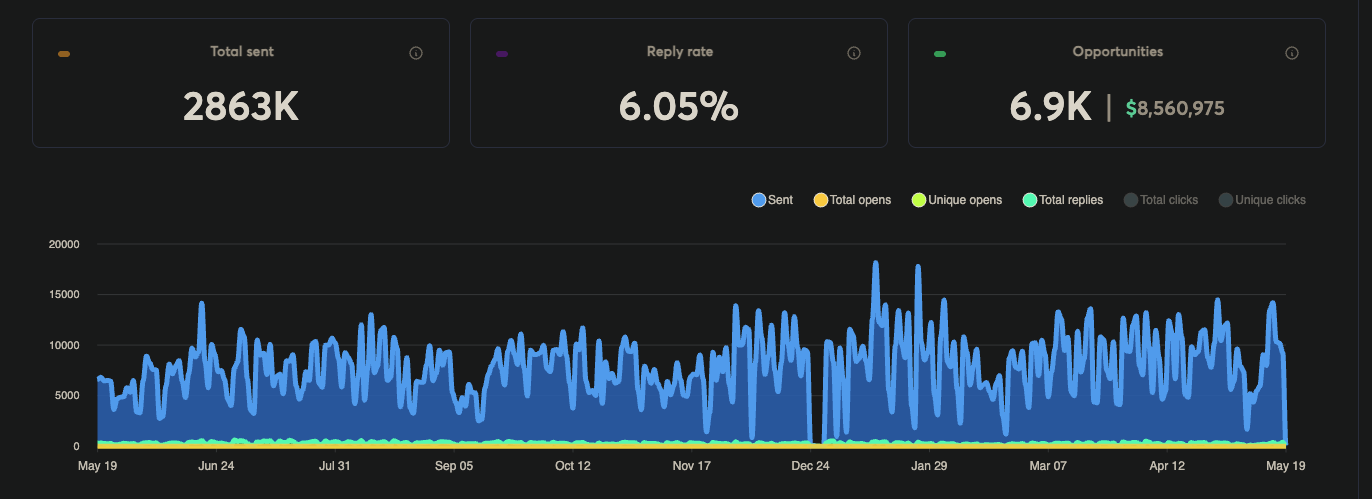The image size is (1372, 499).
Task: Click the Oct 12 x-axis date label
Action: tap(573, 466)
